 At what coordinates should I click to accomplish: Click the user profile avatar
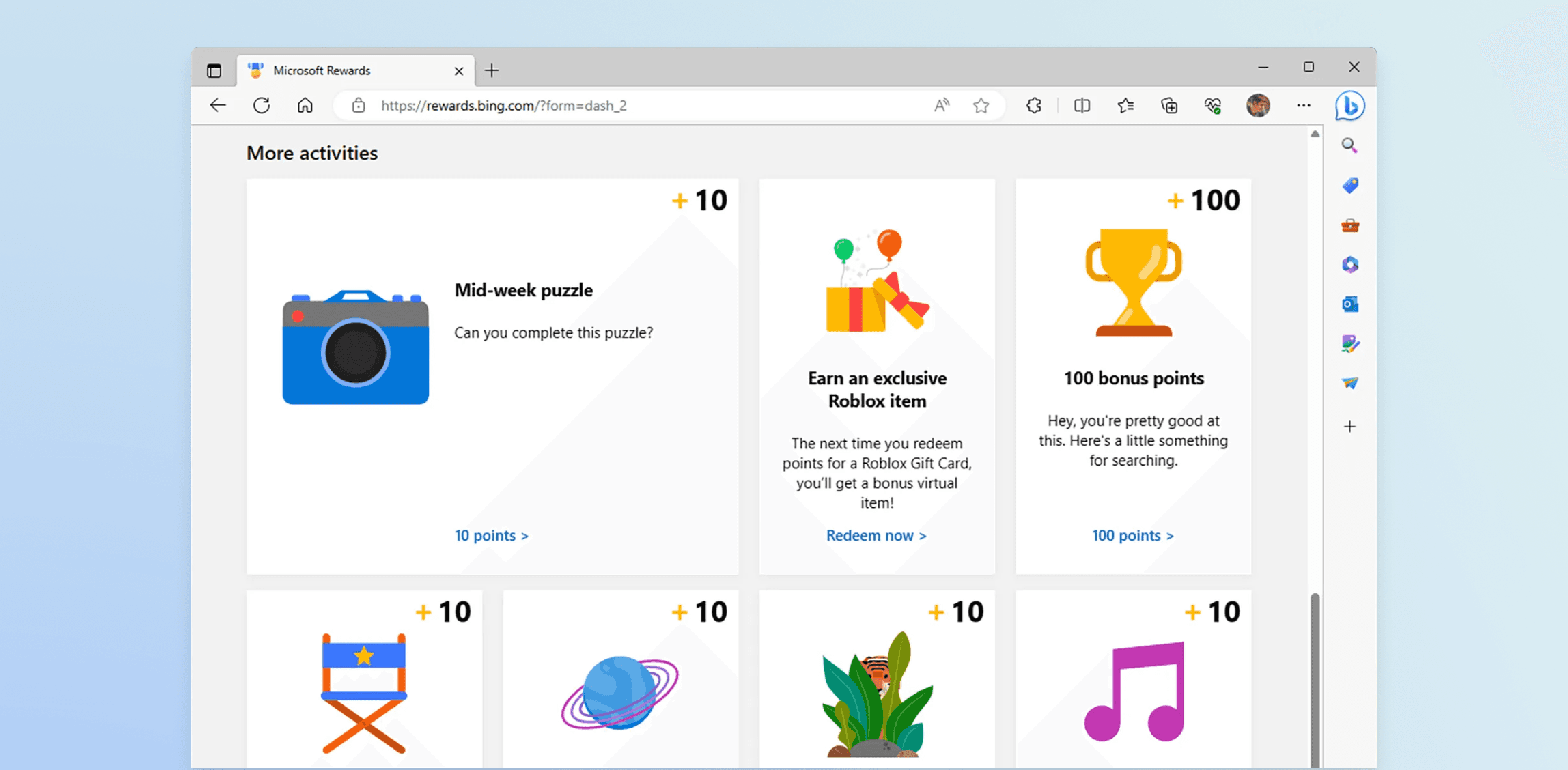click(1258, 106)
